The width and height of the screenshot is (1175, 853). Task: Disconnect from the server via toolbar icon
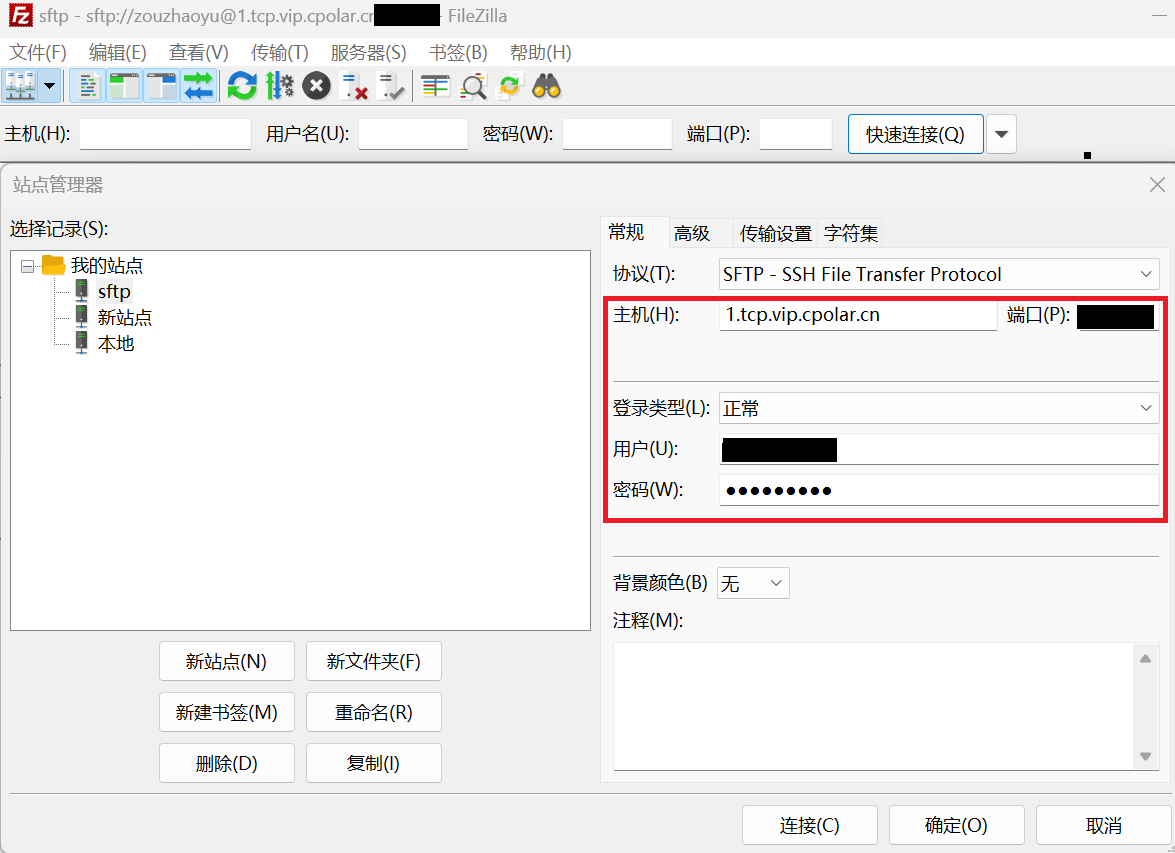coord(353,86)
